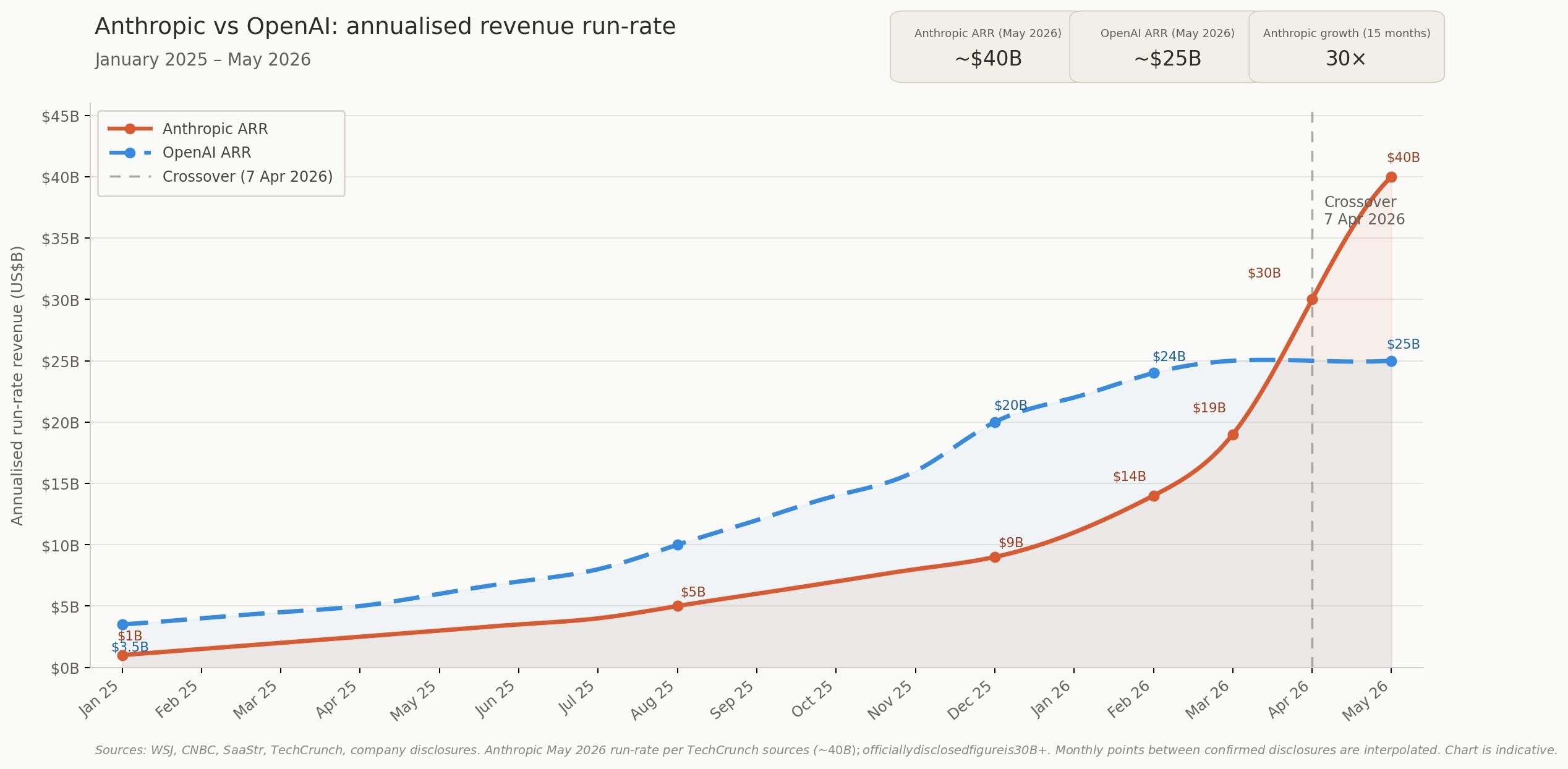Click the 'Mar 26' x-axis label
Viewport: 1568px width, 769px height.
pos(1208,699)
